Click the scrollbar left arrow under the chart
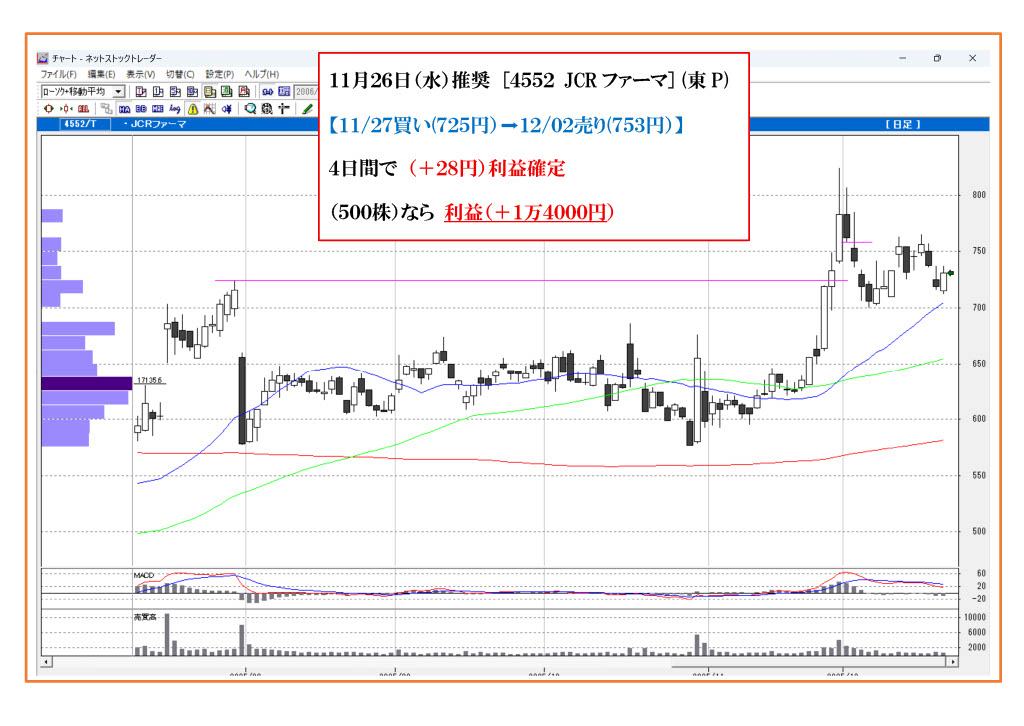The height and width of the screenshot is (726, 1024). (46, 661)
